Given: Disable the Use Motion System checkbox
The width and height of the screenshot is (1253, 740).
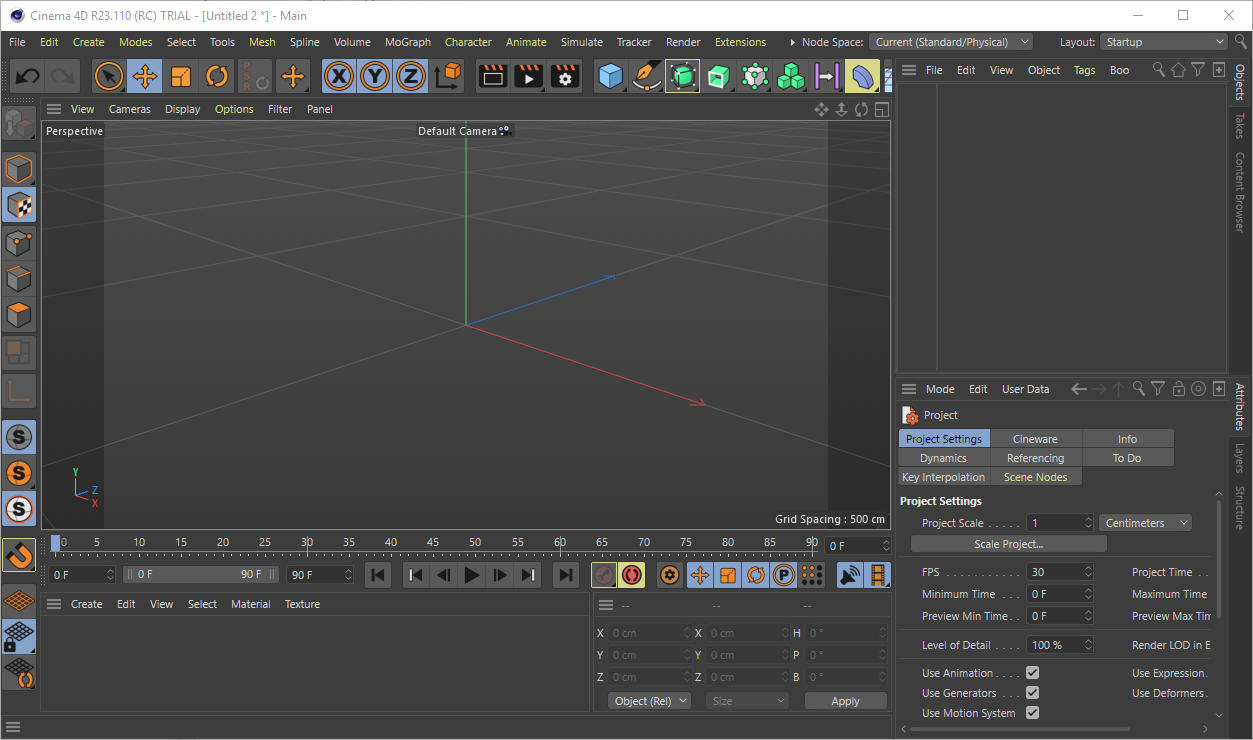Looking at the screenshot, I should click(x=1032, y=713).
